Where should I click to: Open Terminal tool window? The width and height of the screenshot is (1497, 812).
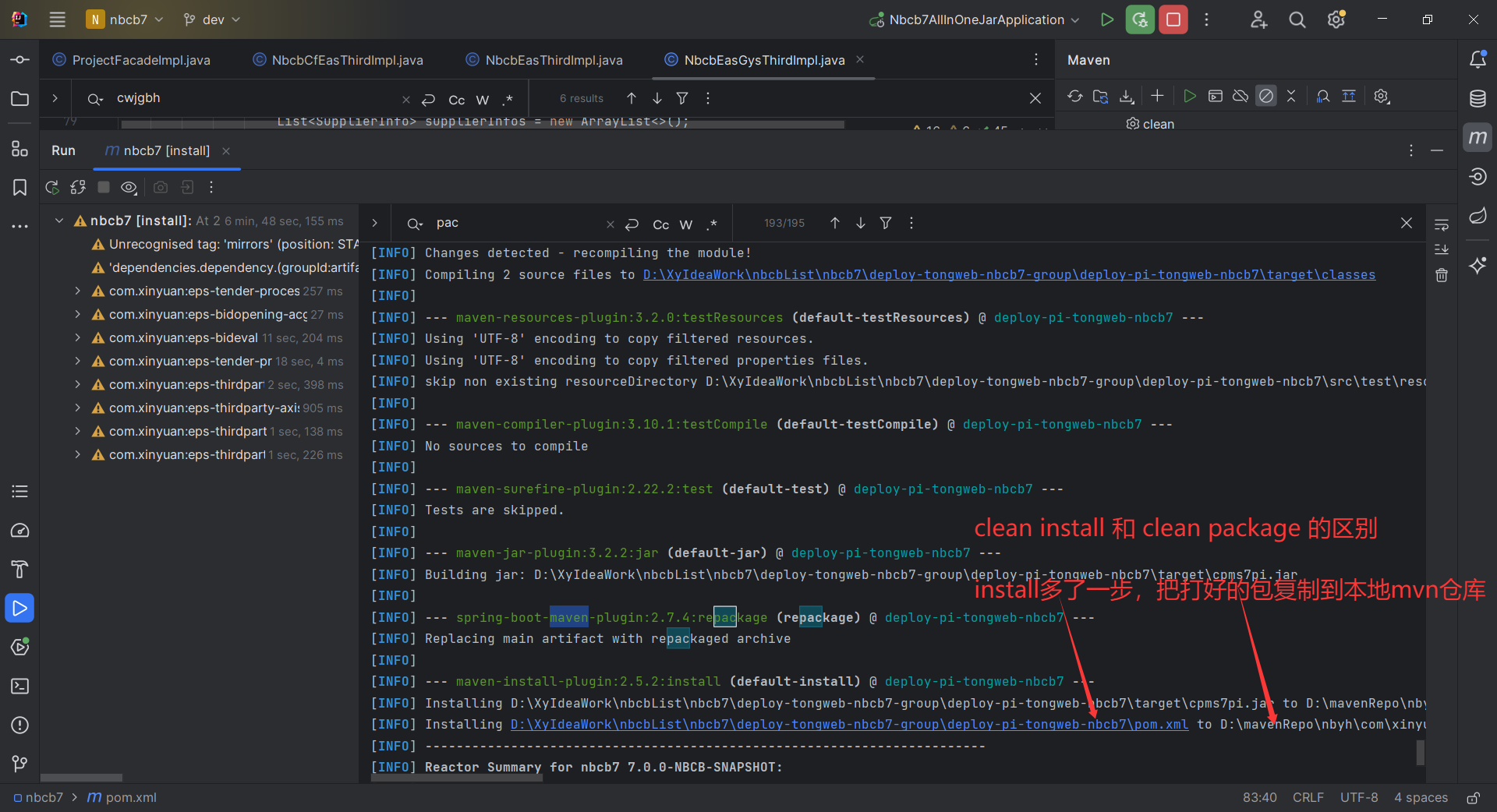click(x=19, y=686)
